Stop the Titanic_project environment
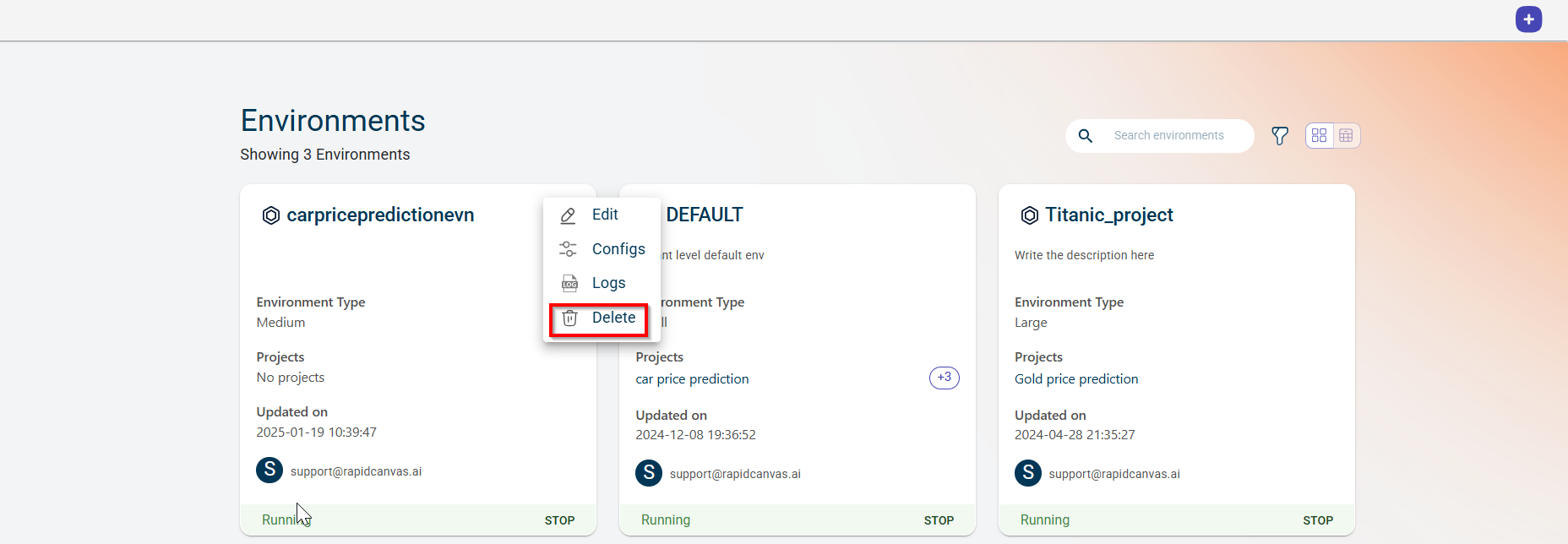The height and width of the screenshot is (544, 1568). (1317, 520)
